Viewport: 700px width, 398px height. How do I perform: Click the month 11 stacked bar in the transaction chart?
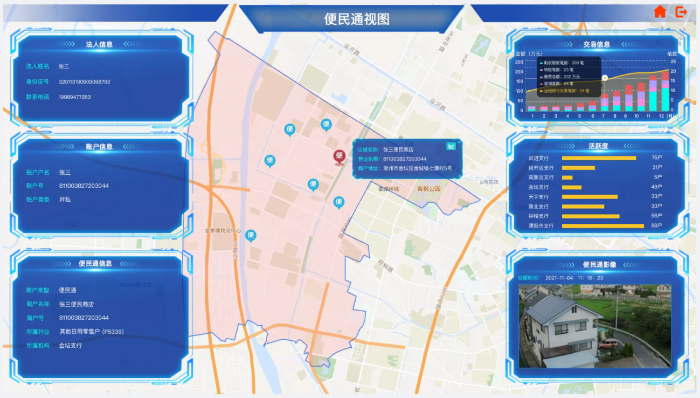point(653,93)
